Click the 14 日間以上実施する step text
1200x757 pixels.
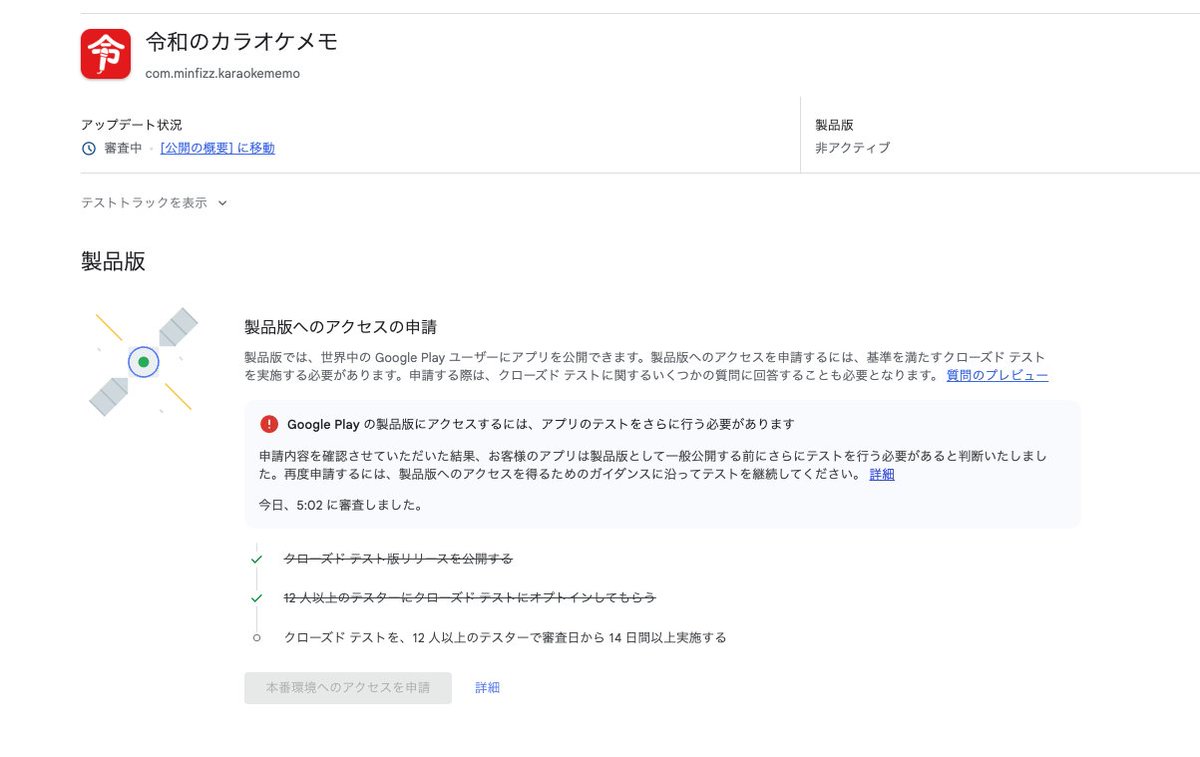pyautogui.click(x=505, y=637)
